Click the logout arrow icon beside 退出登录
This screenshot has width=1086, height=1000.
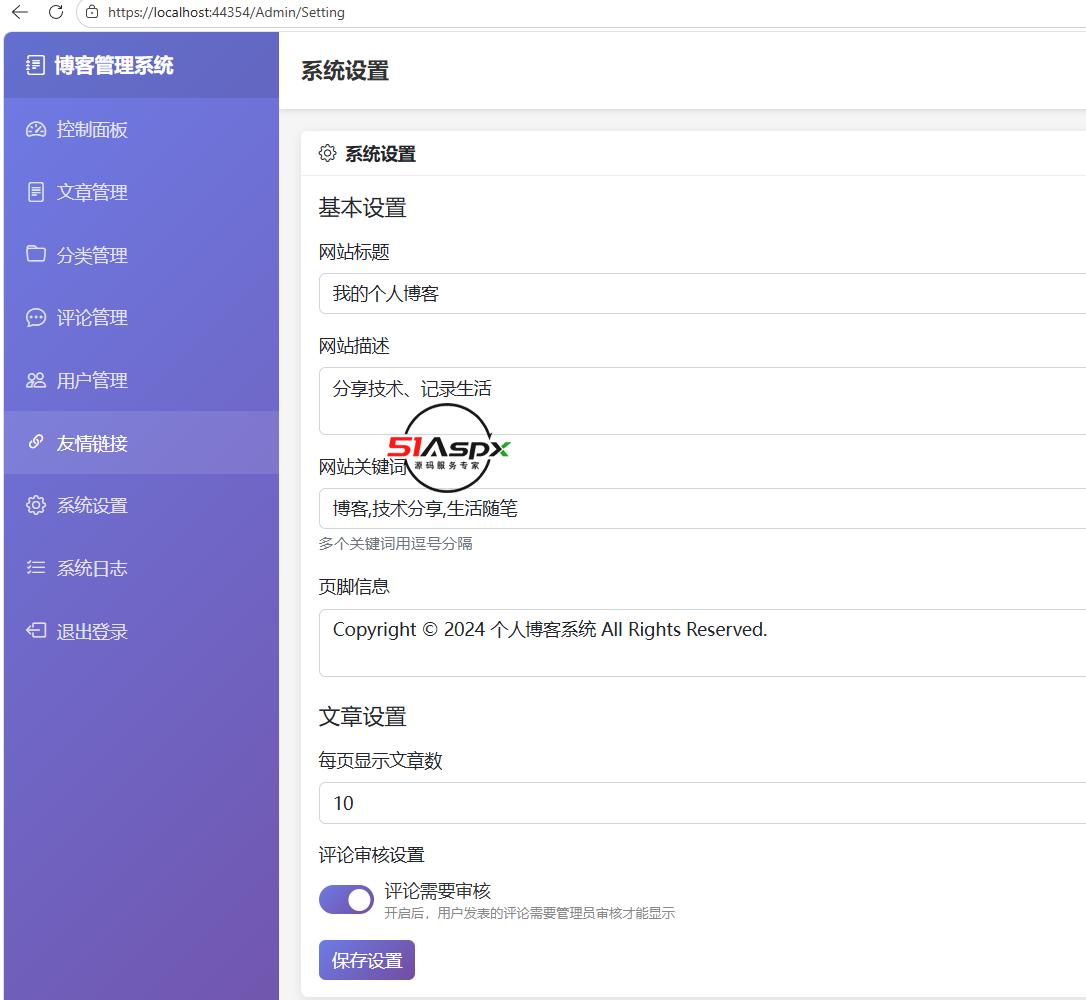(36, 630)
